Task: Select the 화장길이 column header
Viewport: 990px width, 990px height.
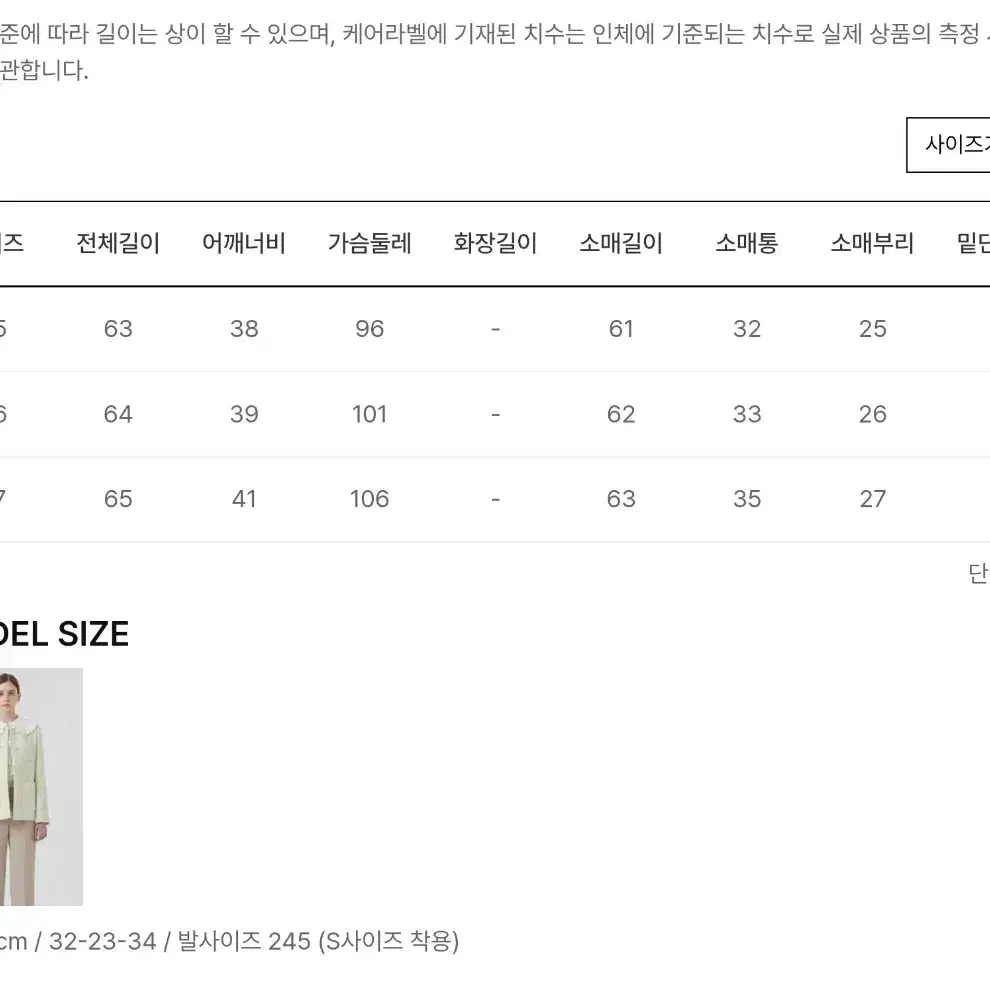Action: tap(495, 243)
